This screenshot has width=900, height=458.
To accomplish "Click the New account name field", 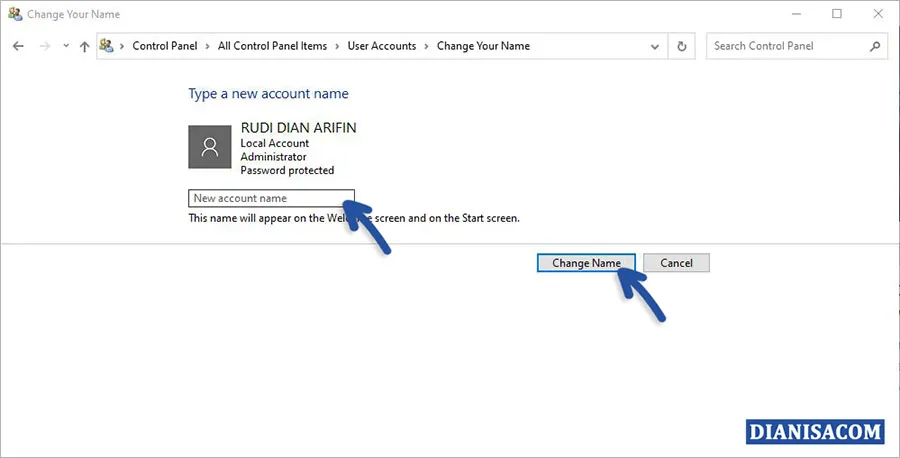I will (x=271, y=198).
